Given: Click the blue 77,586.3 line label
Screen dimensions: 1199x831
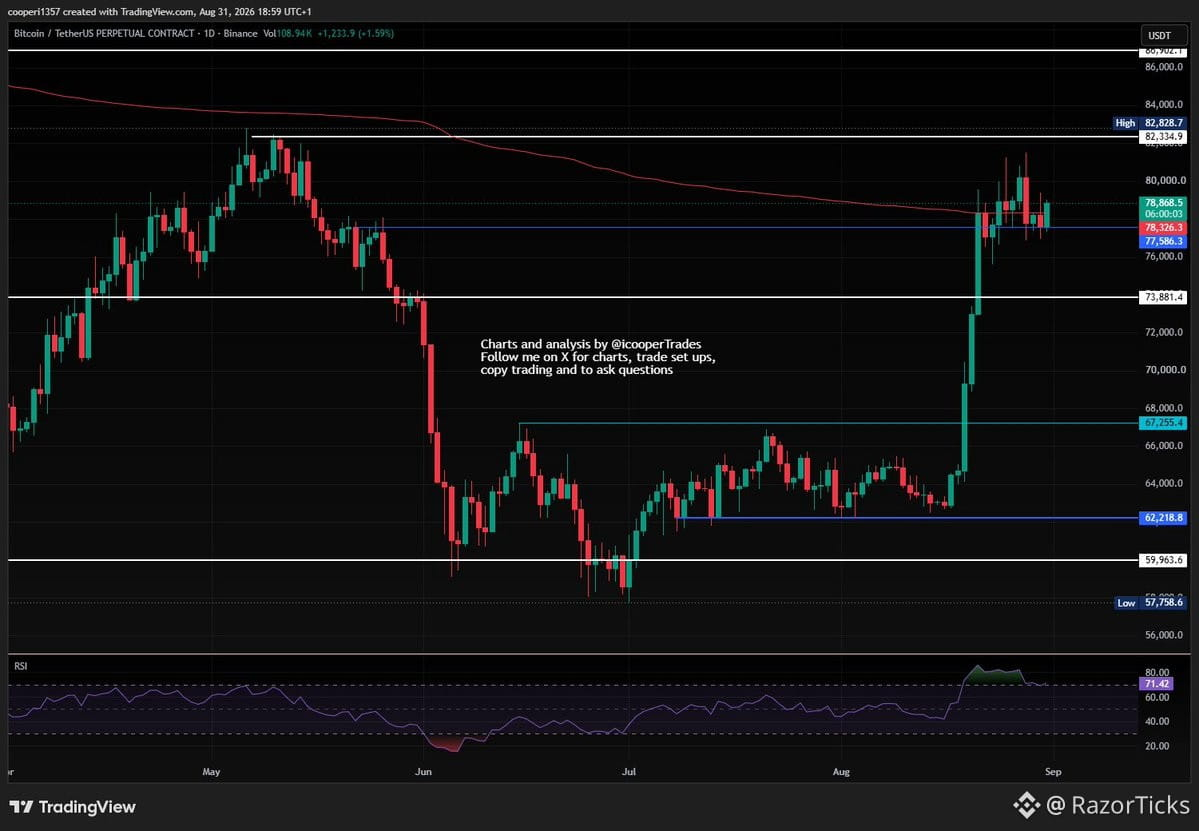Looking at the screenshot, I should click(1163, 242).
